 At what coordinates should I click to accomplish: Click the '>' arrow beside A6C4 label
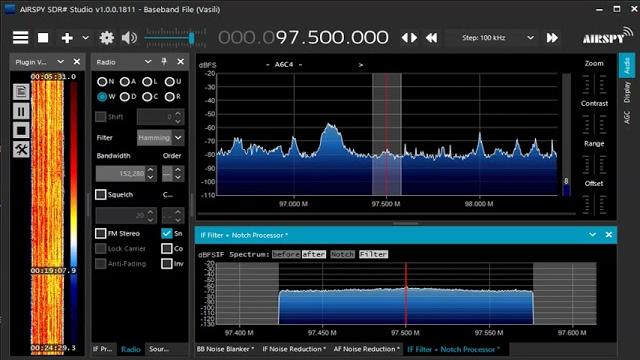tap(361, 65)
